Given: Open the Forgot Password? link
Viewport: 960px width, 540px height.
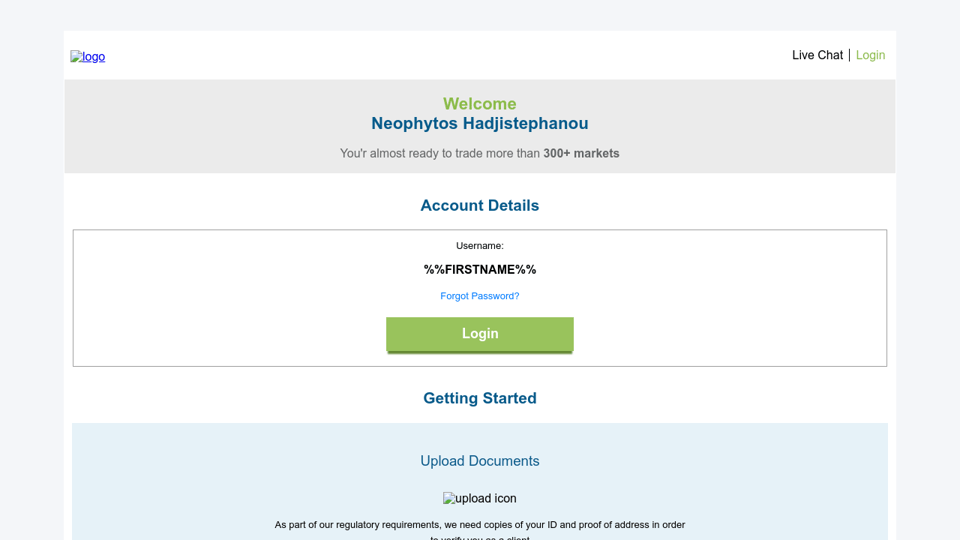Looking at the screenshot, I should pyautogui.click(x=480, y=296).
